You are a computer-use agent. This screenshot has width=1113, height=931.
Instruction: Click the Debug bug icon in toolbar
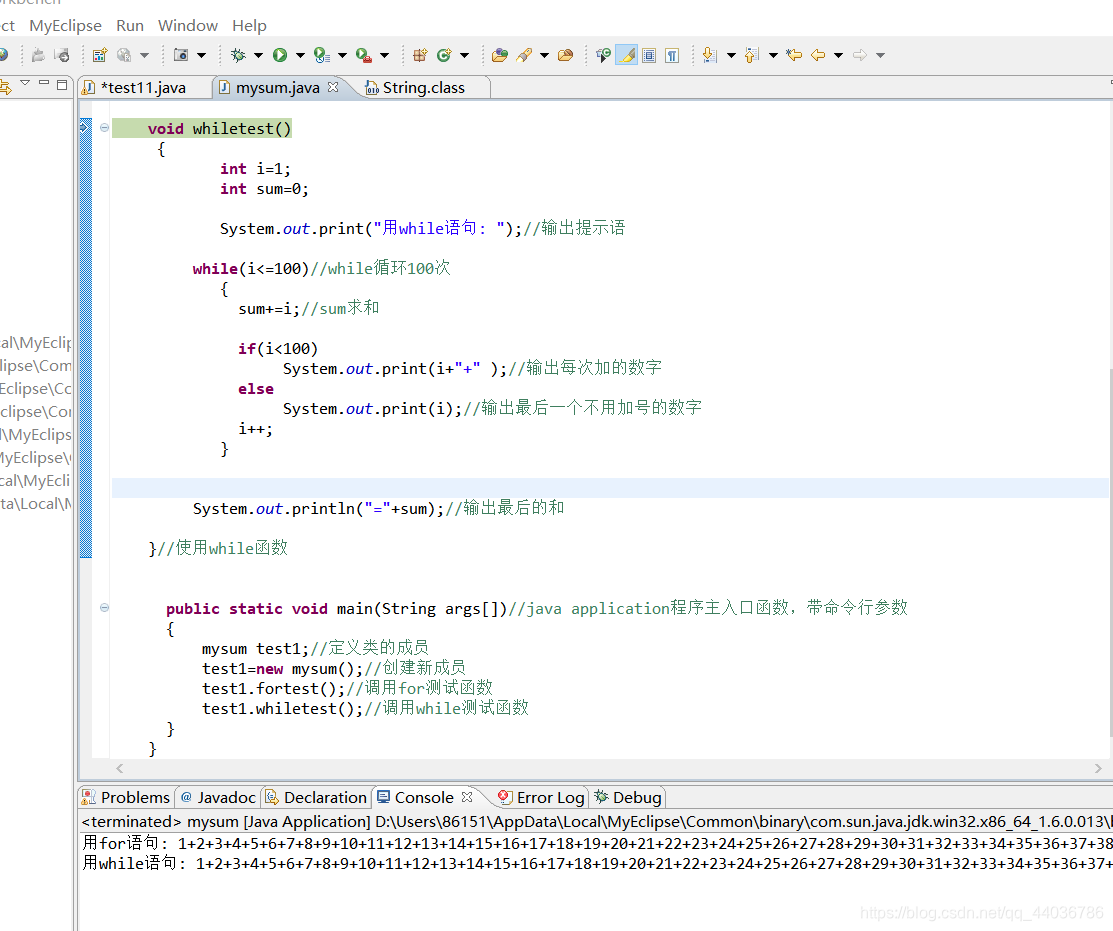tap(238, 55)
